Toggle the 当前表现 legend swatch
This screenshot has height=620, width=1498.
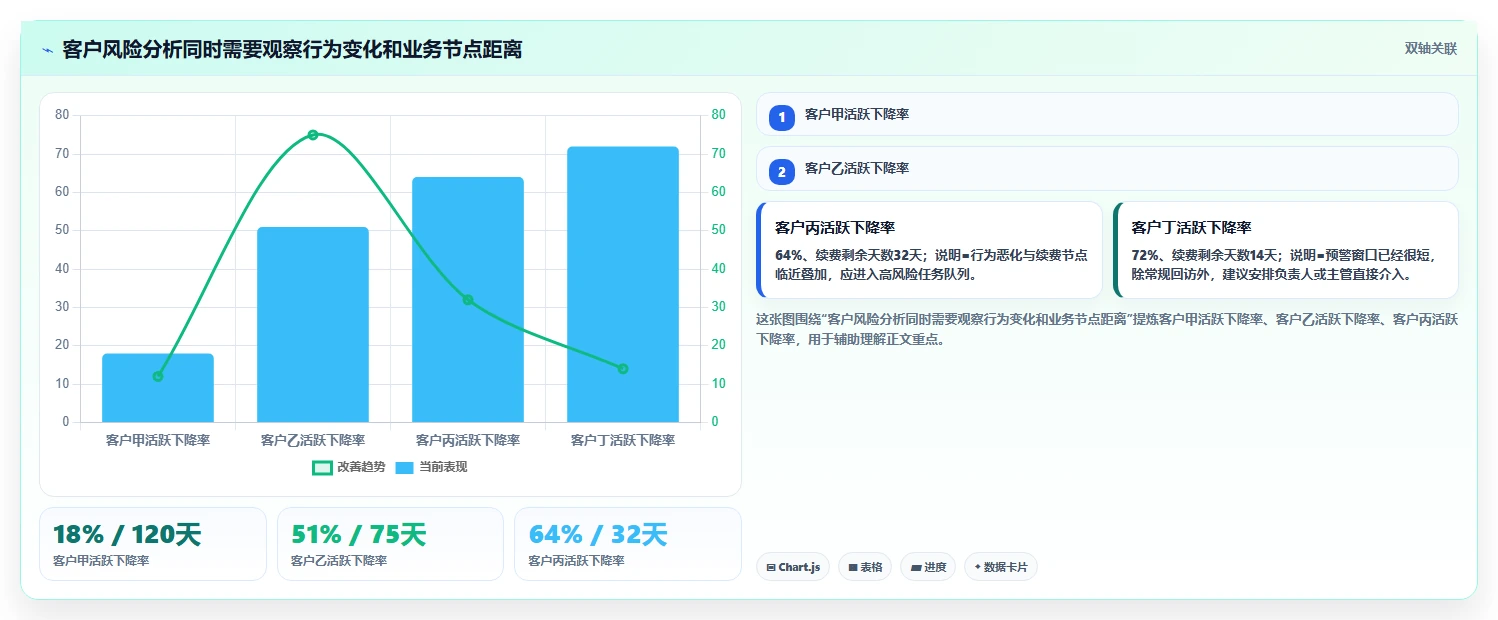click(x=405, y=467)
